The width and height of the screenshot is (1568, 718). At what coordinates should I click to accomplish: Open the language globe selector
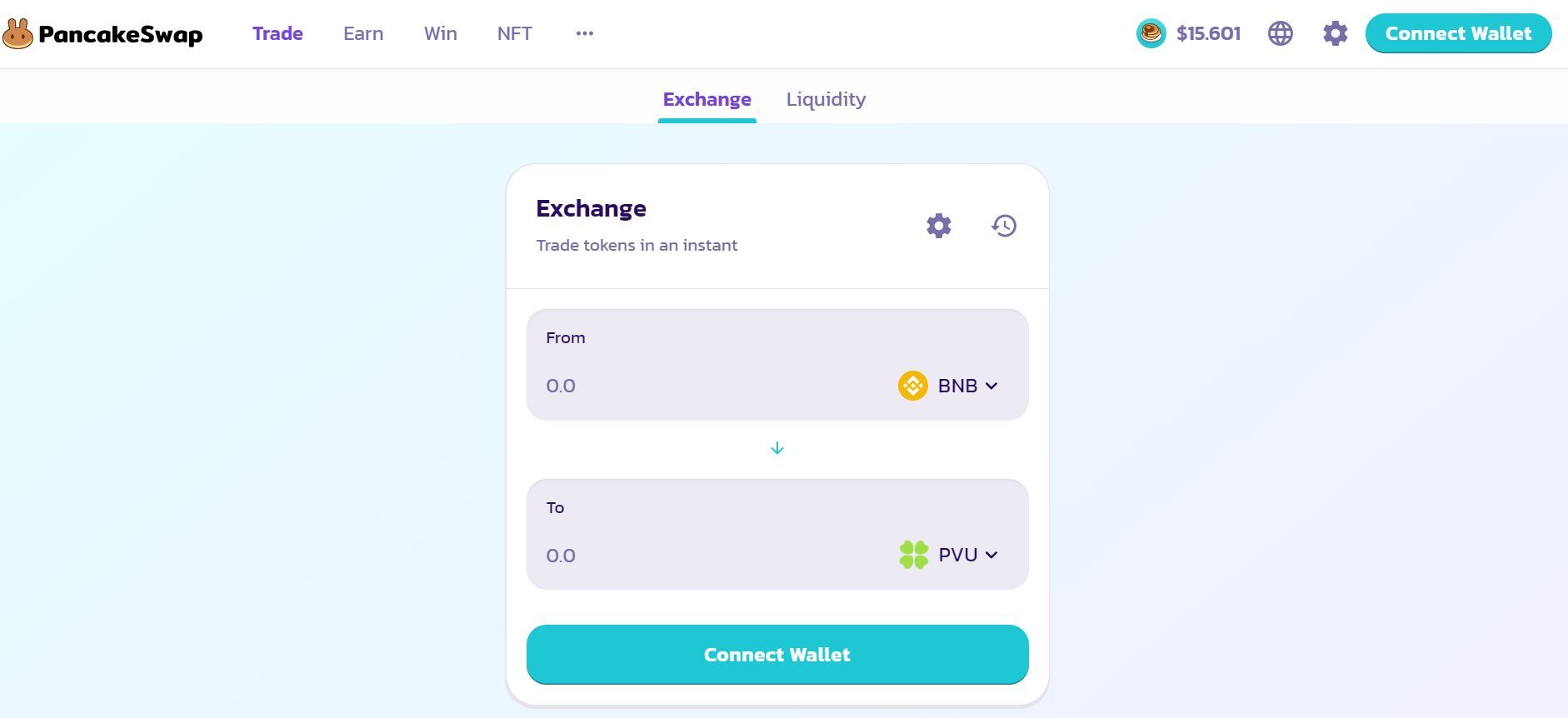1281,33
